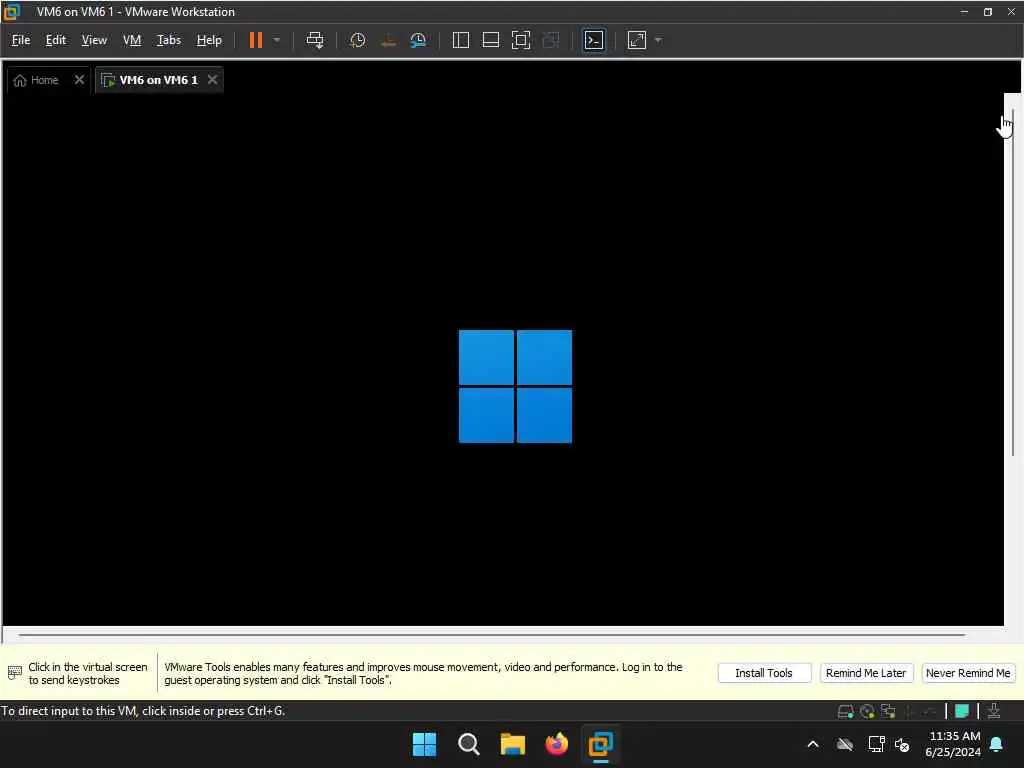This screenshot has height=768, width=1024.
Task: Open the snapshot manager
Action: [418, 40]
